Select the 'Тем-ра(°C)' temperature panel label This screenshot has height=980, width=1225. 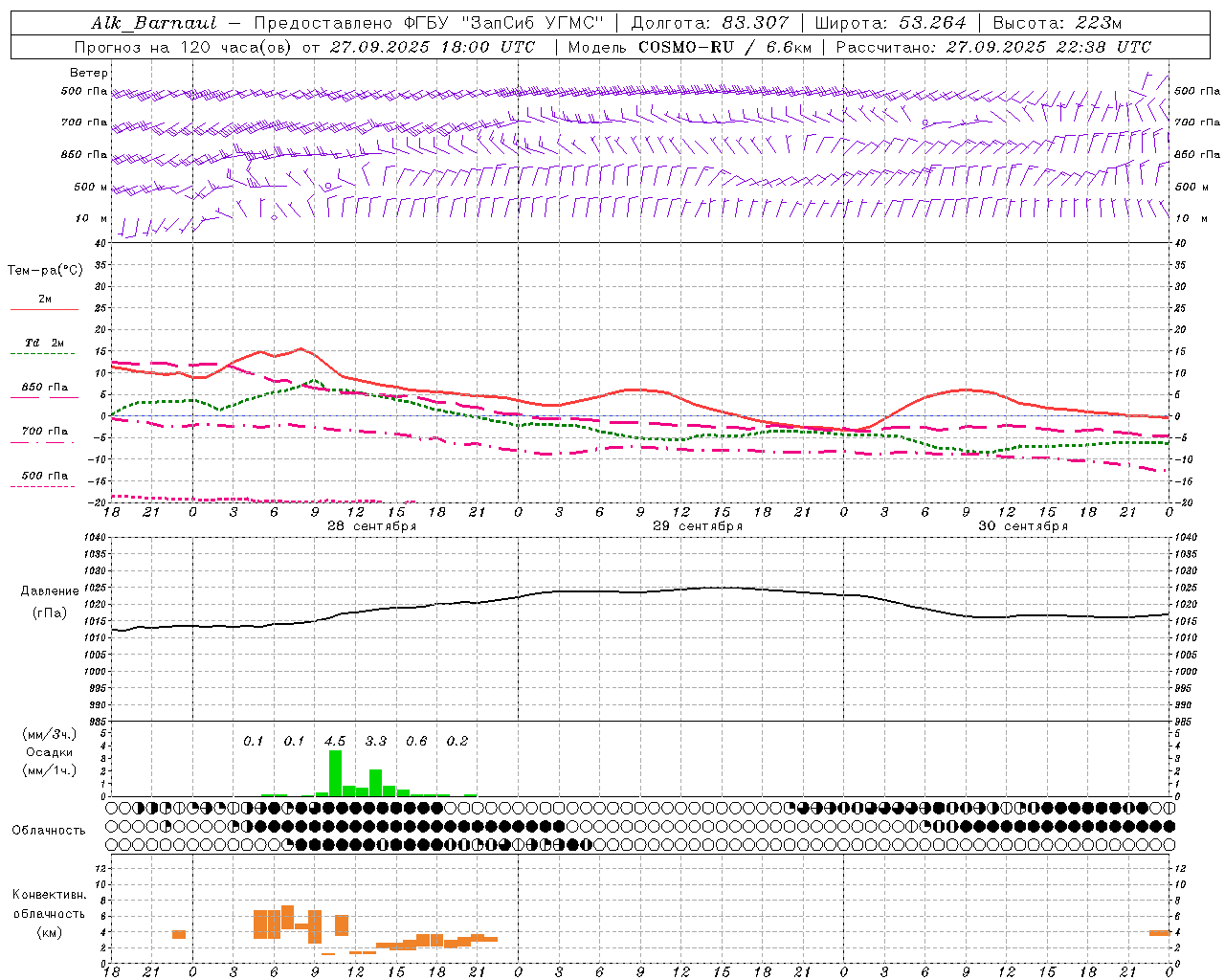(45, 271)
